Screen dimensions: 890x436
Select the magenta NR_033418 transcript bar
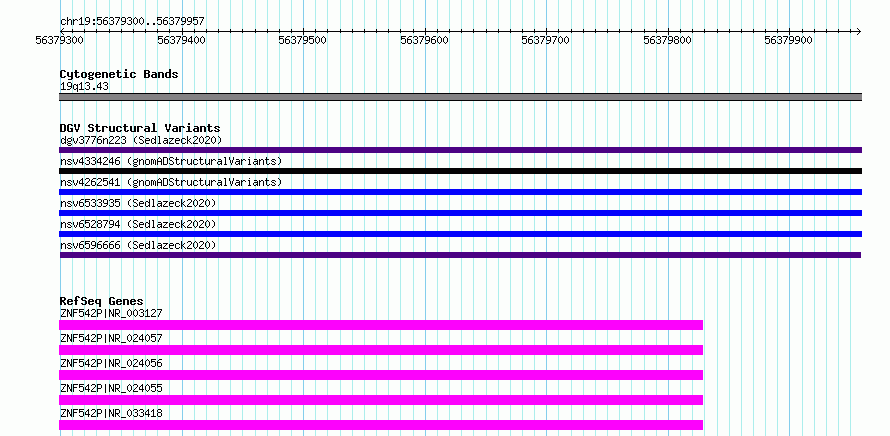point(381,425)
